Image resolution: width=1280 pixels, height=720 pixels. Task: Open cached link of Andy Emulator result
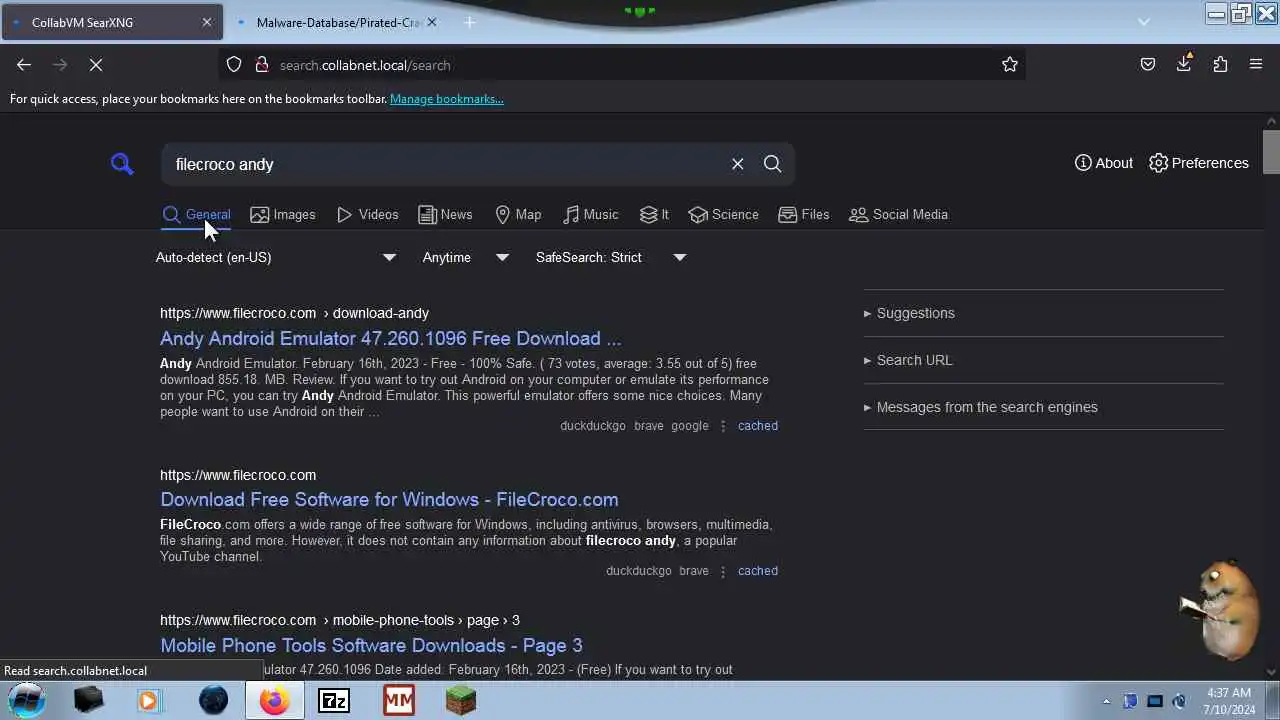coord(757,425)
